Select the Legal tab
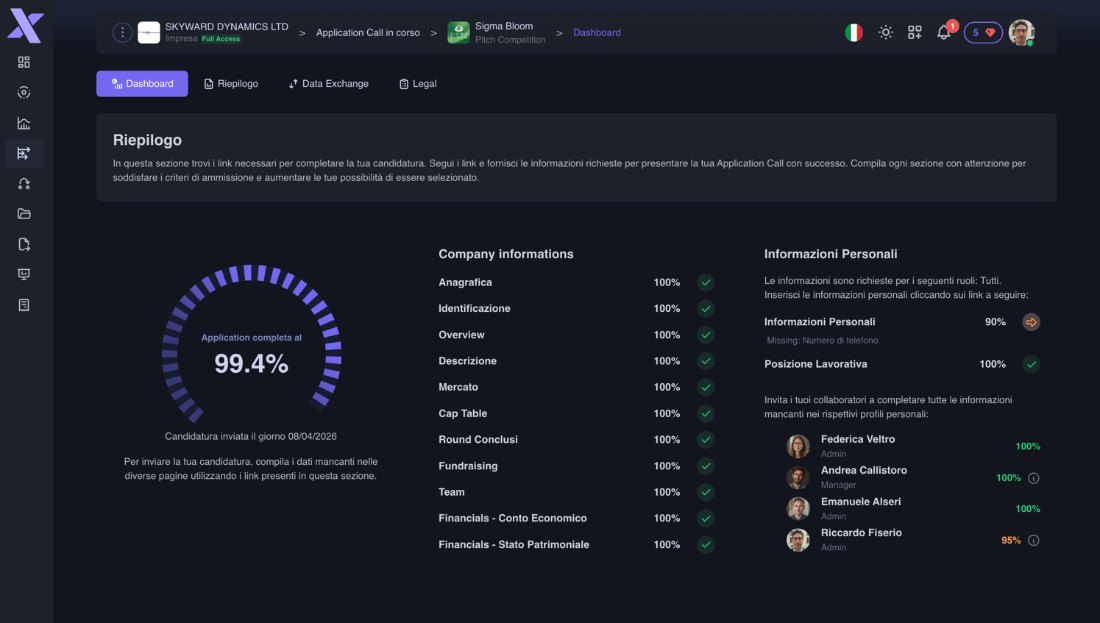Screen dimensions: 1100x623 (417, 83)
